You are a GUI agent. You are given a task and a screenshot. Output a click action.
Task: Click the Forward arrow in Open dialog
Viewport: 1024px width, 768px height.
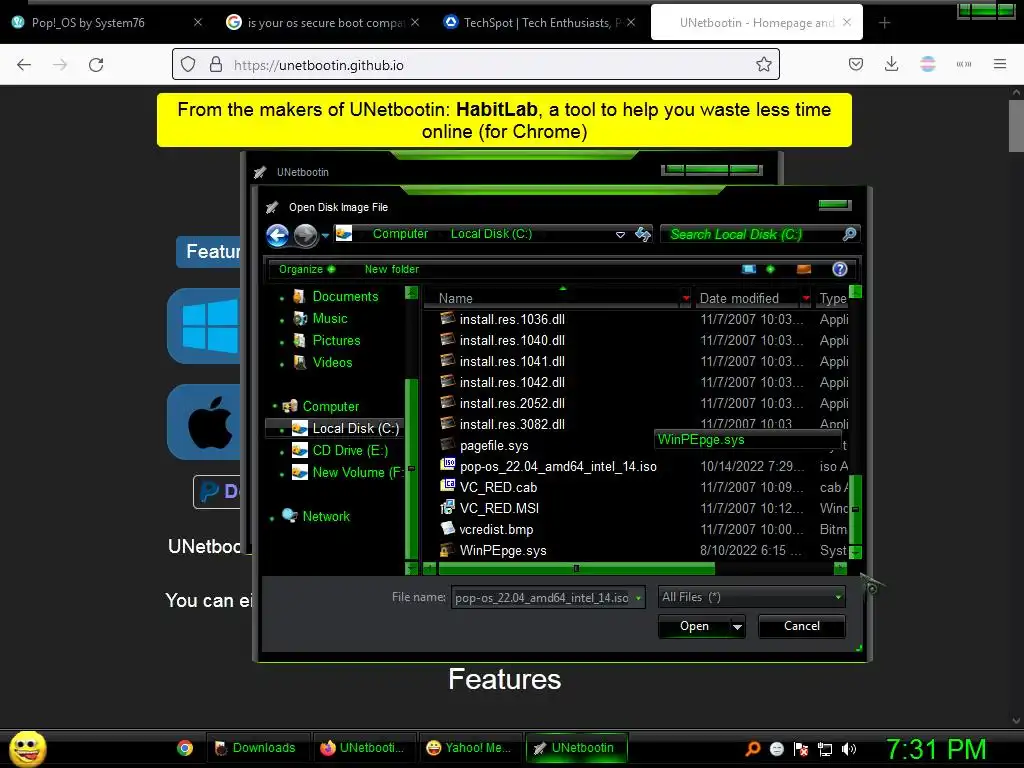tap(305, 235)
